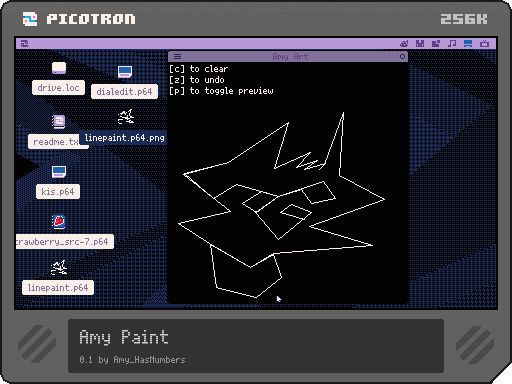Select the drive.loc desktop icon
Viewport: 512px width, 384px height.
[59, 68]
